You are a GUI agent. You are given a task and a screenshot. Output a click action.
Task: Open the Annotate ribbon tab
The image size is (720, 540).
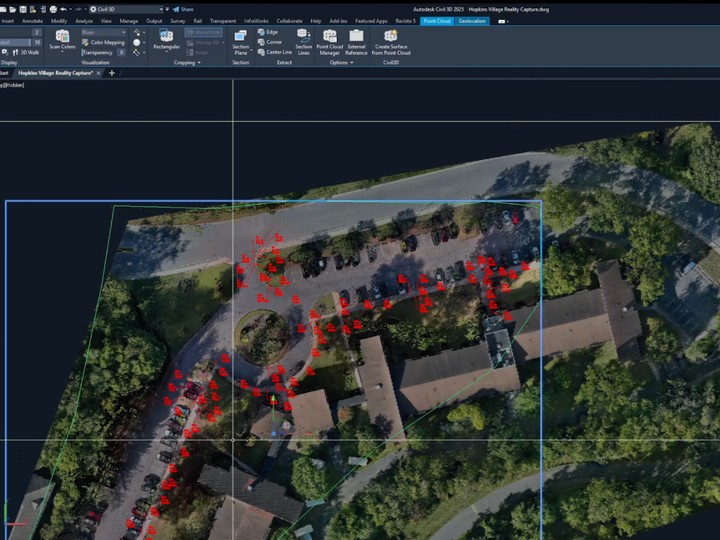tap(32, 21)
